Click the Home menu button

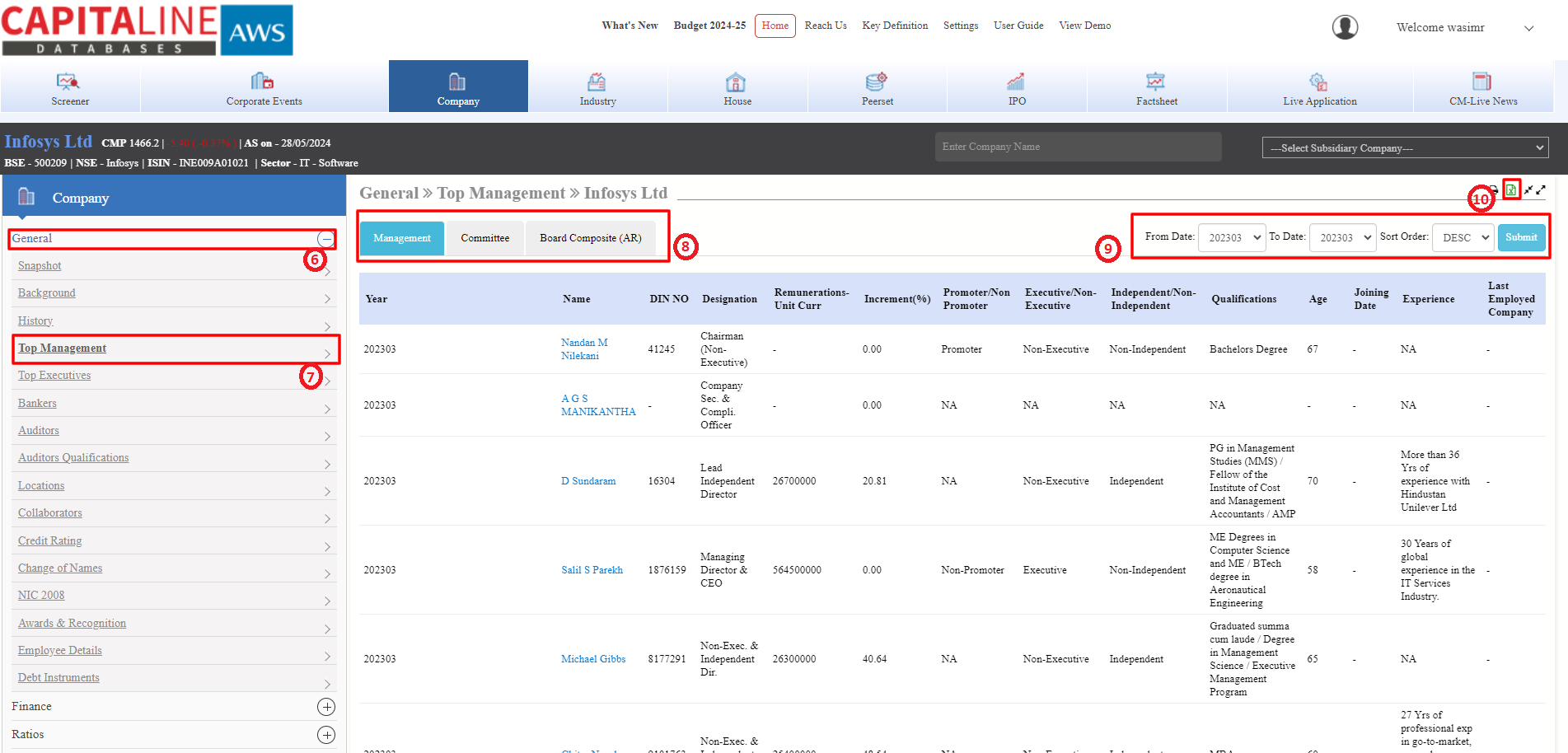click(775, 26)
